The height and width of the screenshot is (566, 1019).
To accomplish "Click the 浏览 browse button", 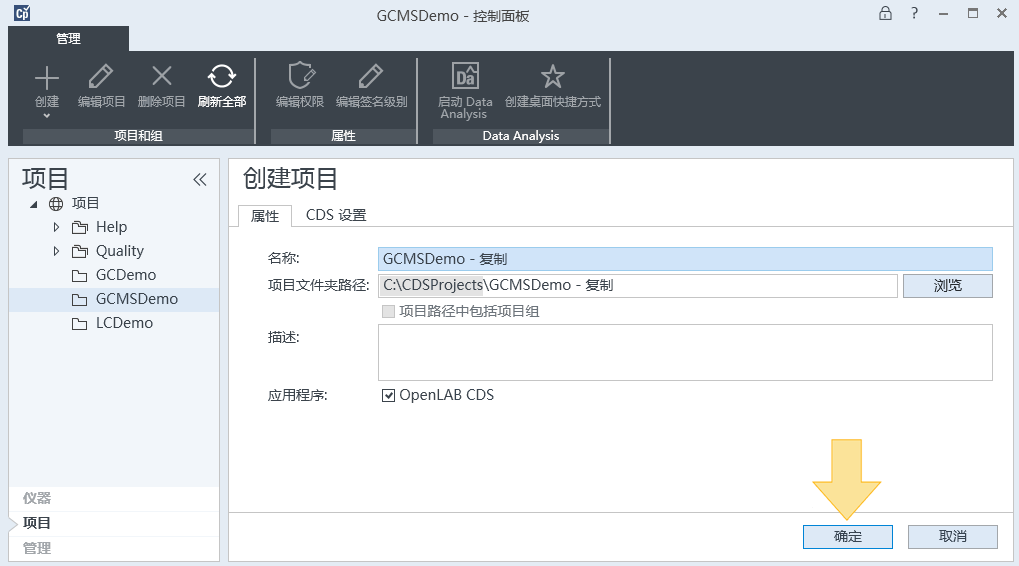I will [948, 286].
